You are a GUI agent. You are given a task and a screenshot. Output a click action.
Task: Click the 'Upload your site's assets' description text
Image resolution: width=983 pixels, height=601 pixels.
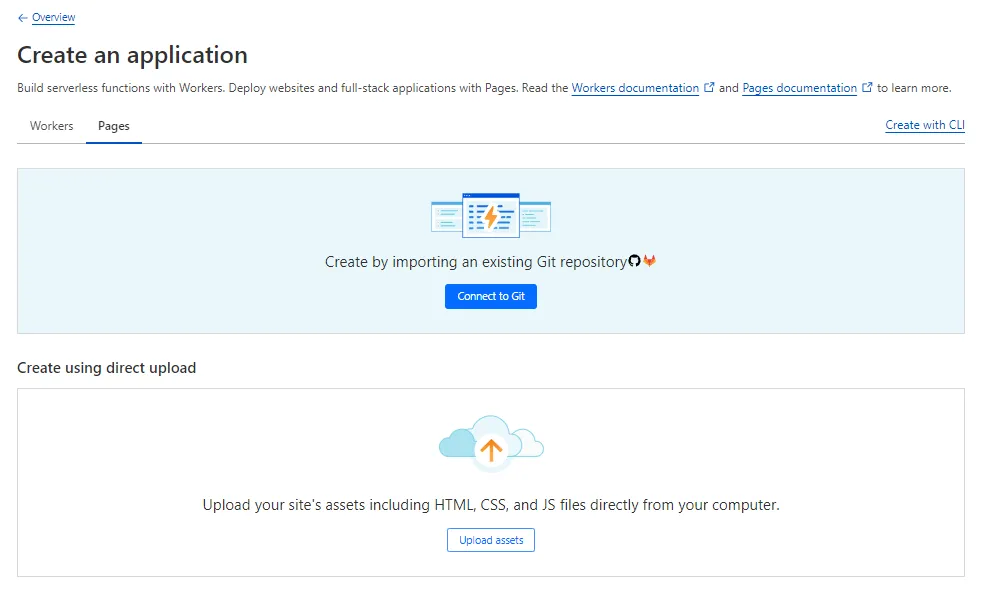click(x=490, y=505)
